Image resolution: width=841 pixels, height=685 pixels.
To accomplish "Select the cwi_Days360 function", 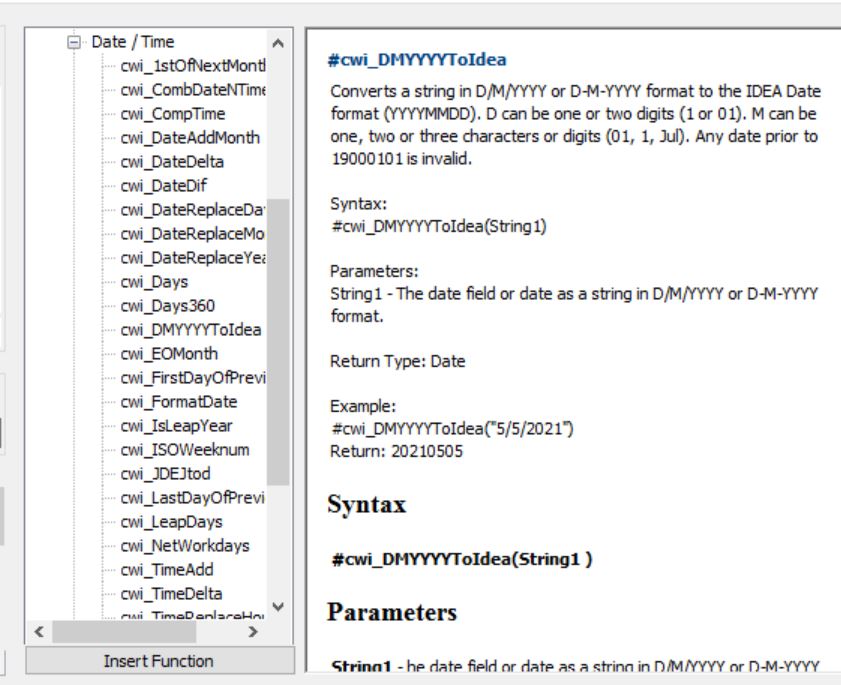I will (x=168, y=306).
